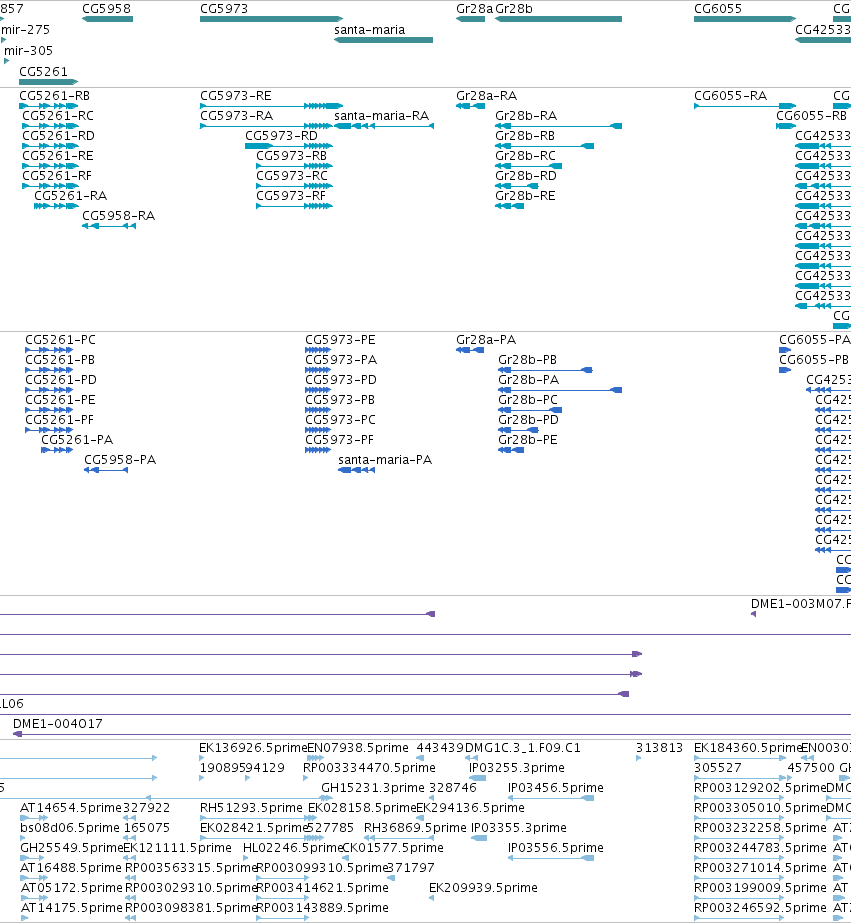This screenshot has height=923, width=851.
Task: Click transcript CG5973-RA
Action: pos(237,116)
